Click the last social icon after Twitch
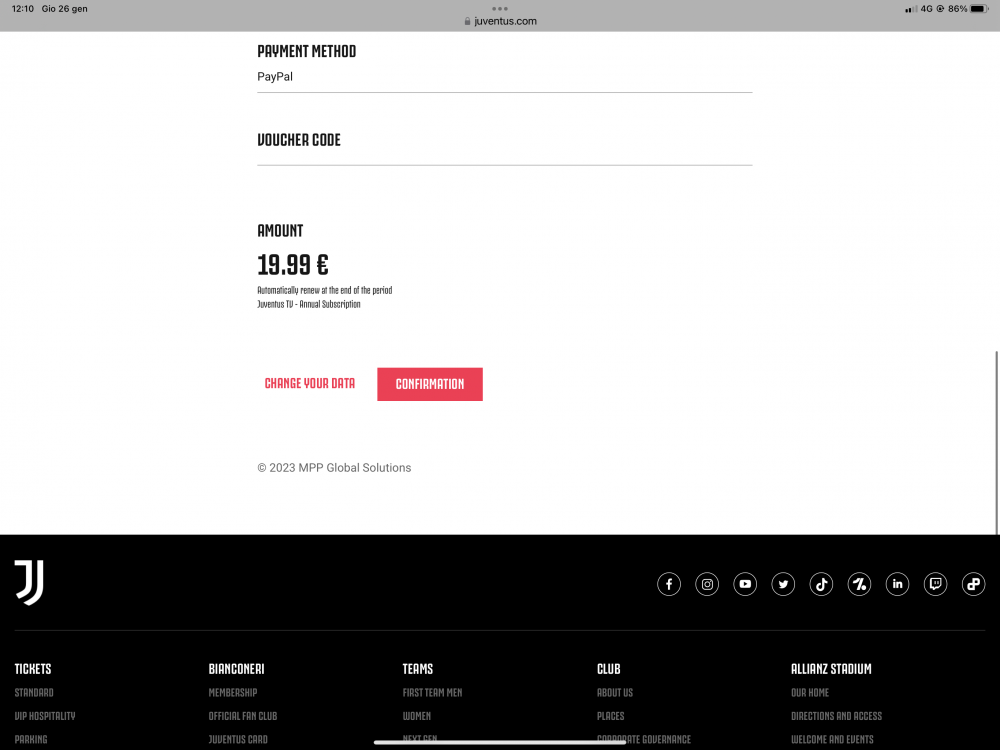Image resolution: width=1000 pixels, height=750 pixels. pyautogui.click(x=973, y=584)
